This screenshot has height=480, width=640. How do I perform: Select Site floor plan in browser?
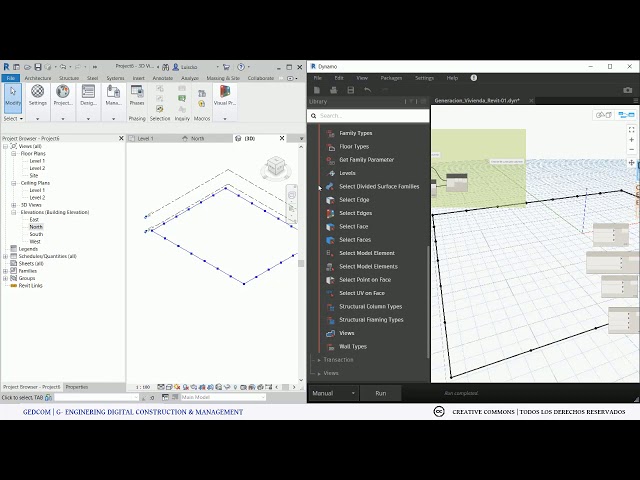(x=34, y=176)
